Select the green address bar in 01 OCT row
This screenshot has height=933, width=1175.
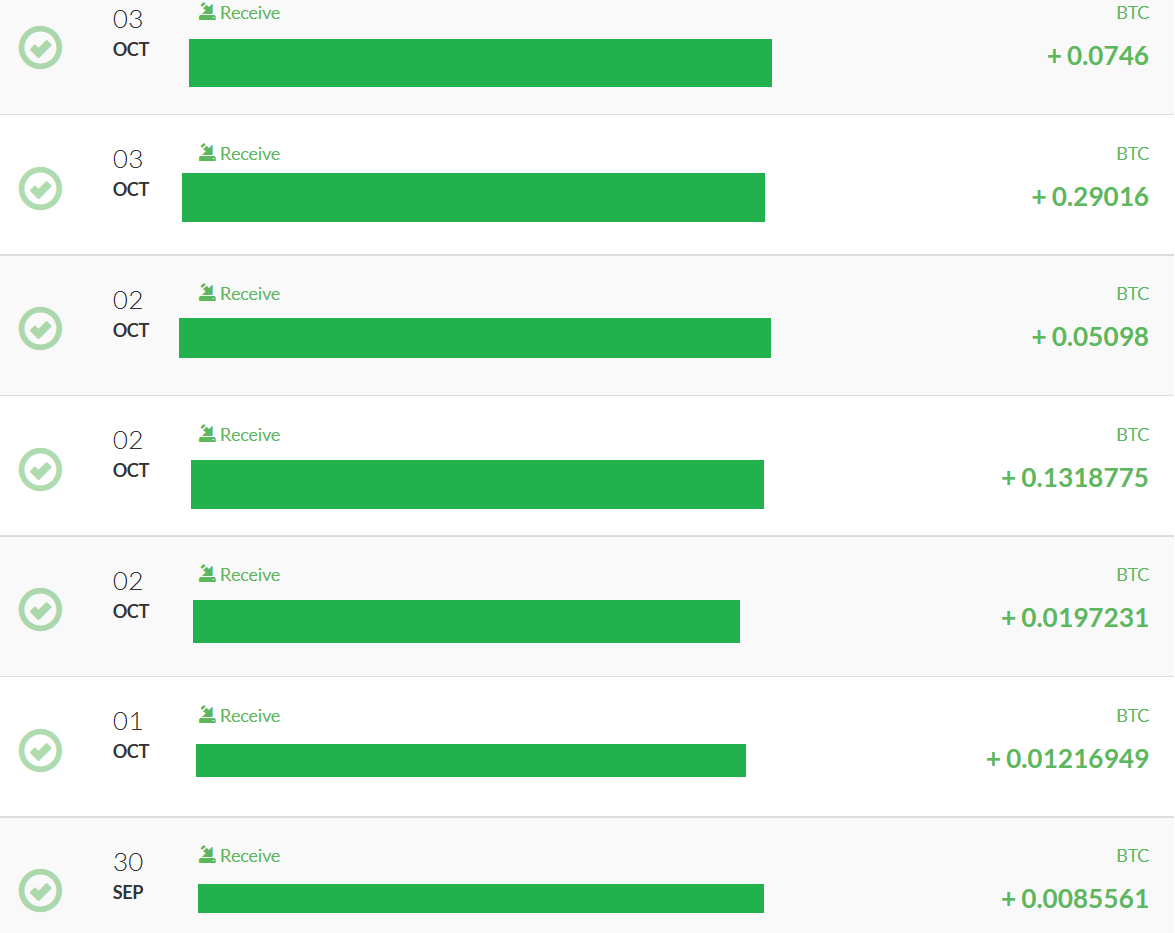pyautogui.click(x=471, y=760)
